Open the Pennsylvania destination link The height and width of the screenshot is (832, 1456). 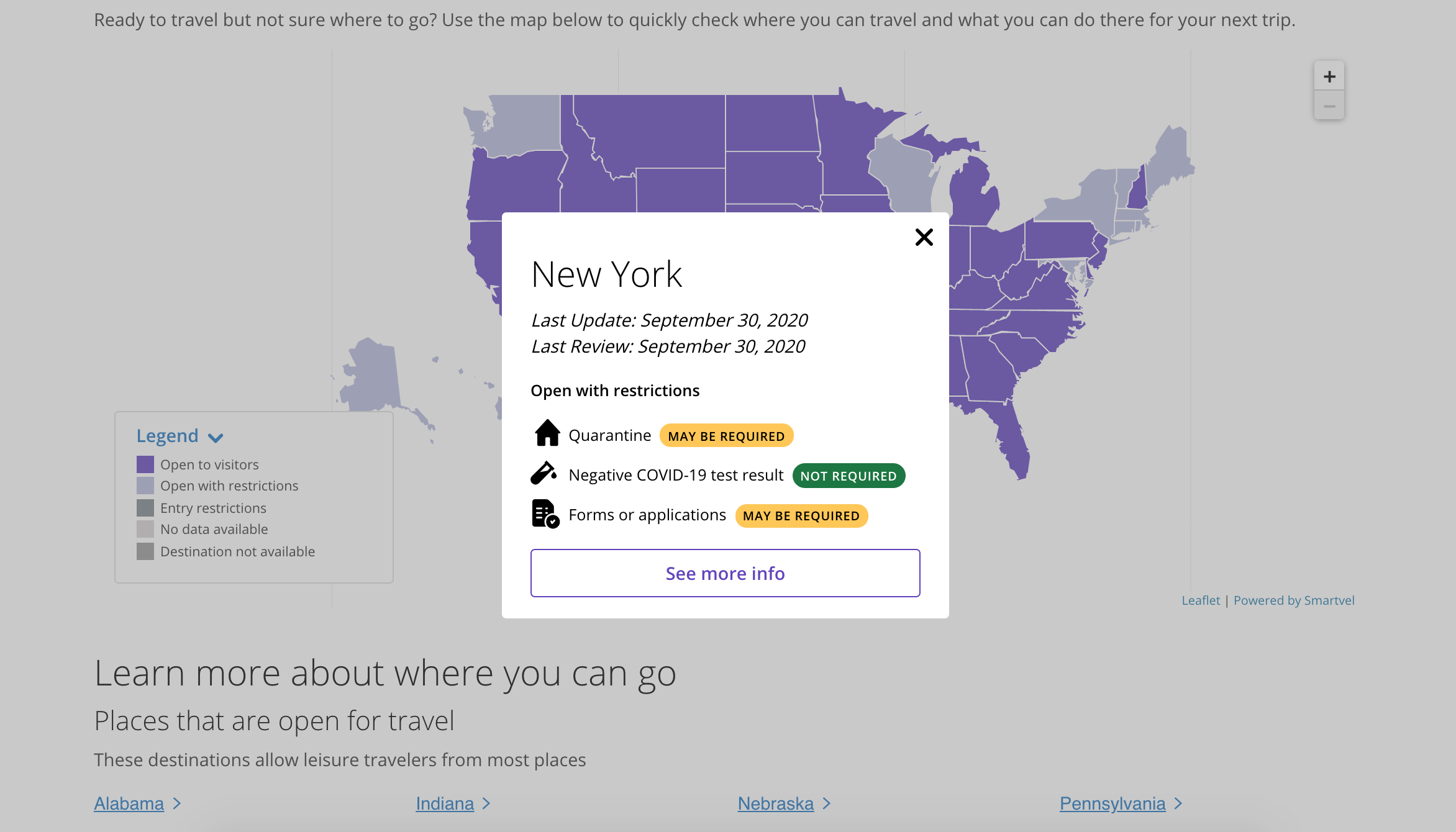click(1112, 803)
